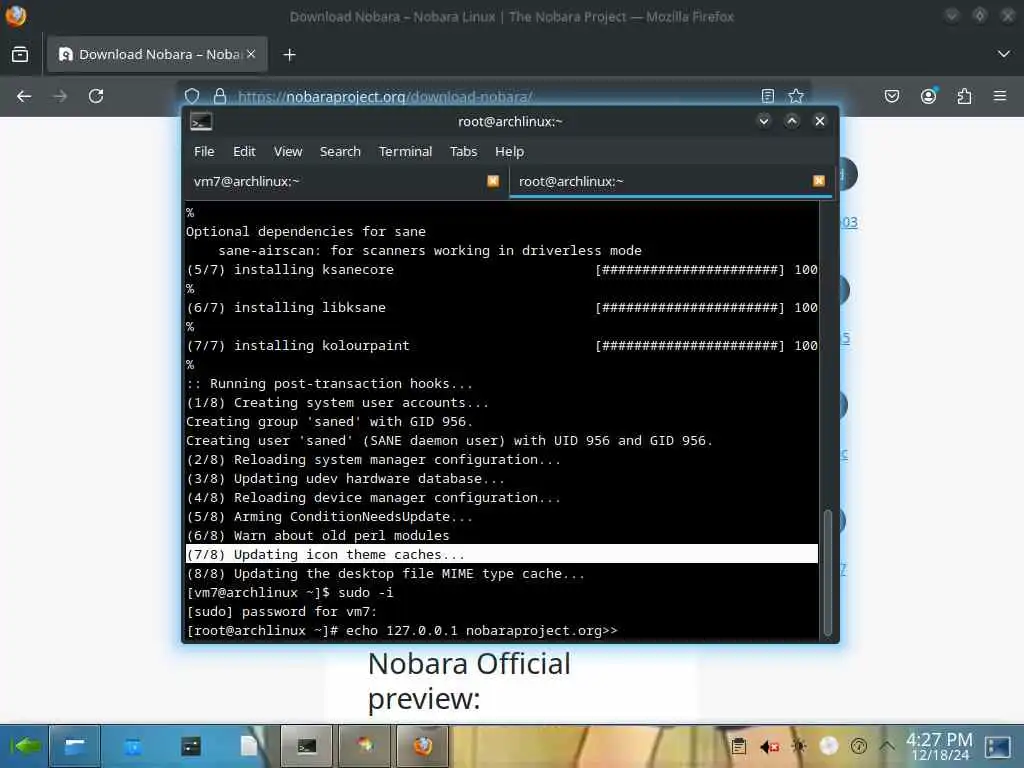Click the terminal window icon in title bar

point(201,121)
